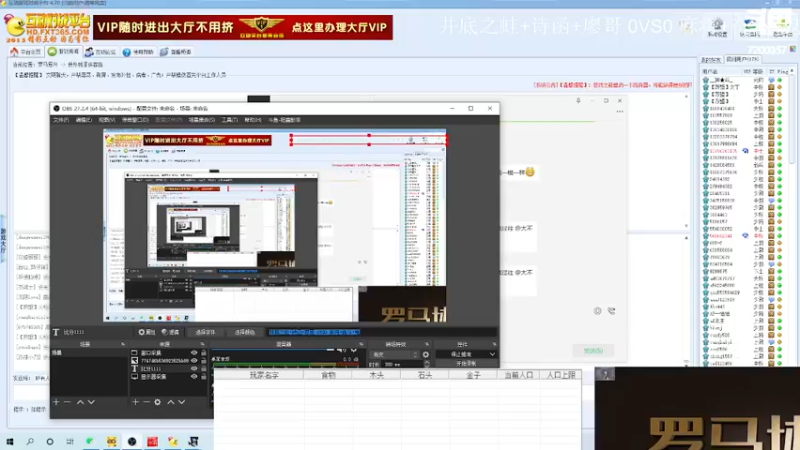Click Properties button in source toolbar
The image size is (800, 450).
147,332
